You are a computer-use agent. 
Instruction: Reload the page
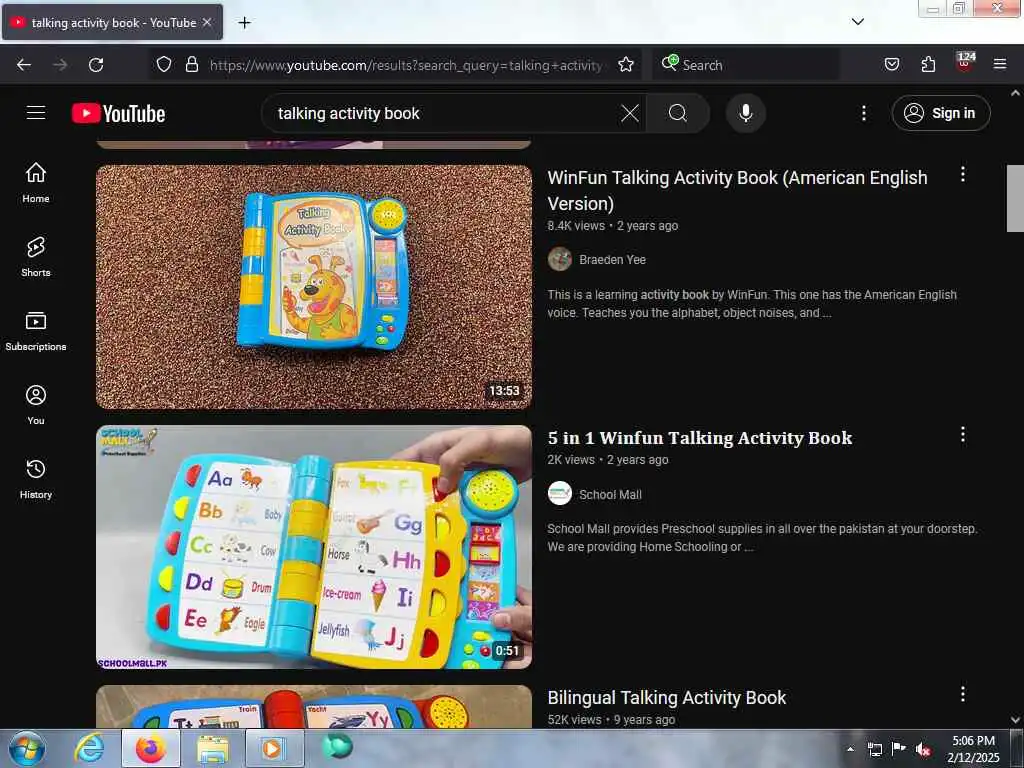click(96, 64)
